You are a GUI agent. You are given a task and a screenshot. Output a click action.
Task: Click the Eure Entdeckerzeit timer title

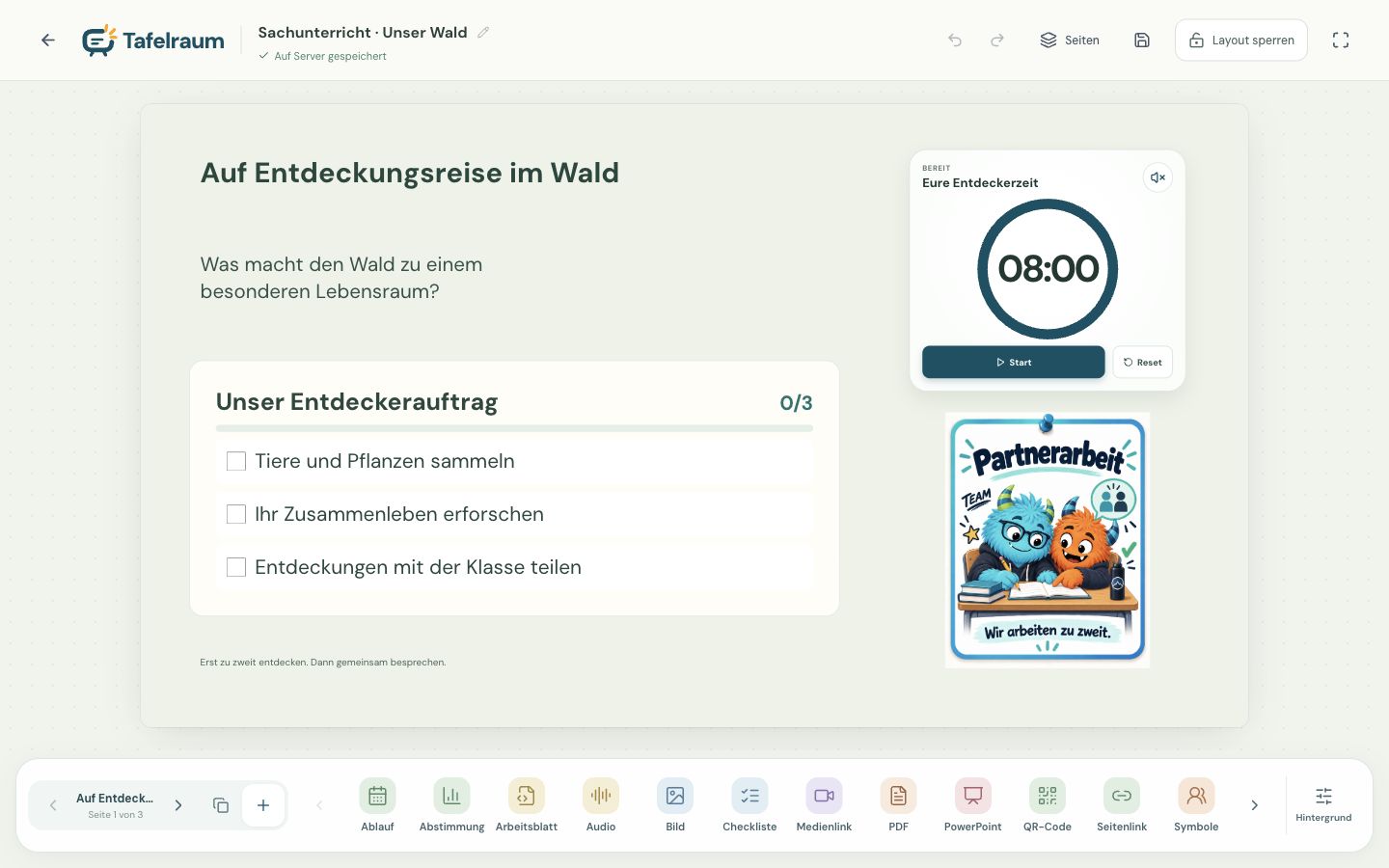[980, 182]
